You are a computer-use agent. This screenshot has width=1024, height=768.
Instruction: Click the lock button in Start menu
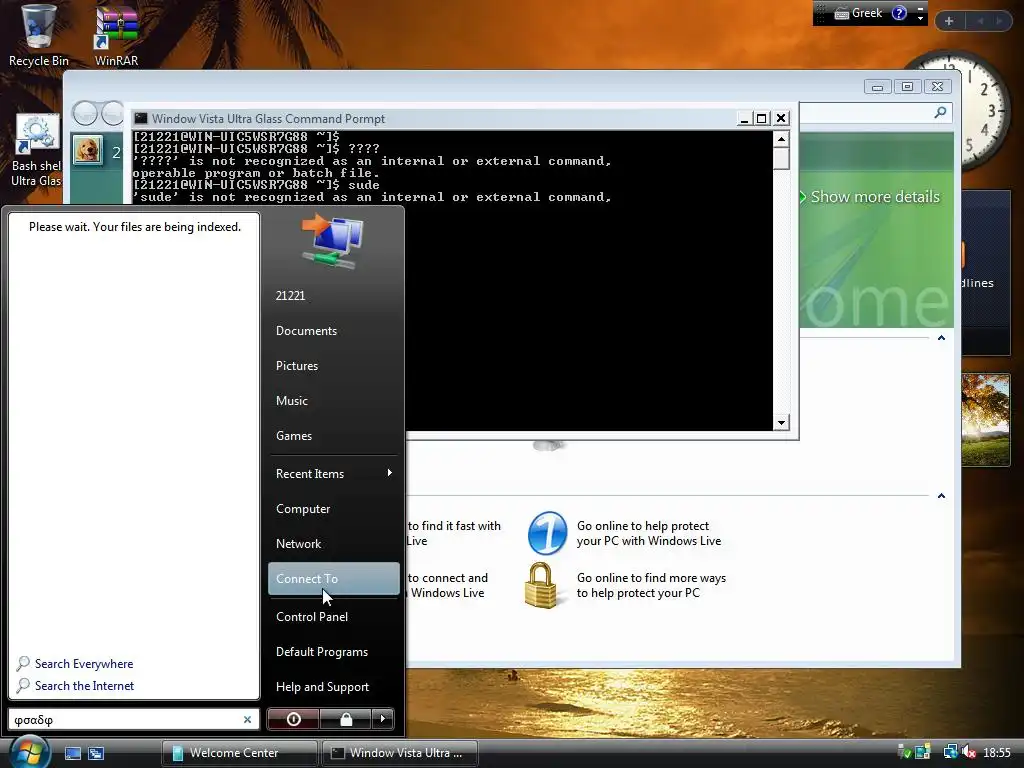point(346,719)
